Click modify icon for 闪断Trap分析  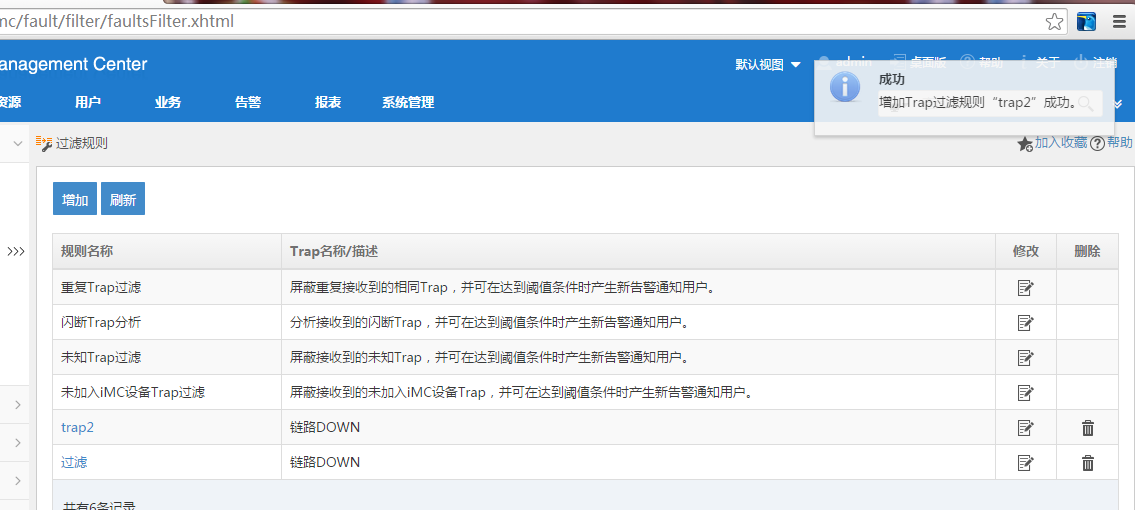point(1025,323)
